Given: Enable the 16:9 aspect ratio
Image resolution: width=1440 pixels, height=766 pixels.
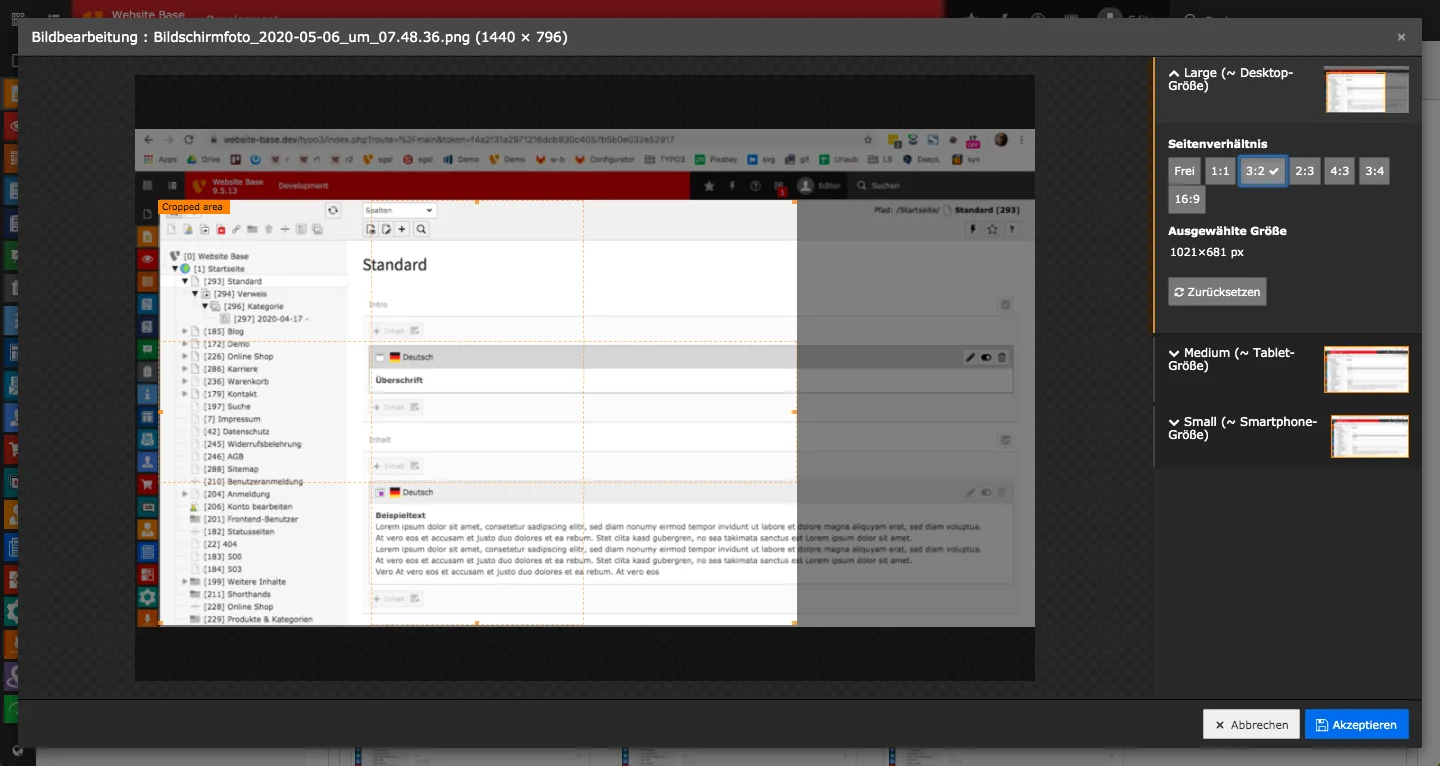Looking at the screenshot, I should pos(1186,199).
